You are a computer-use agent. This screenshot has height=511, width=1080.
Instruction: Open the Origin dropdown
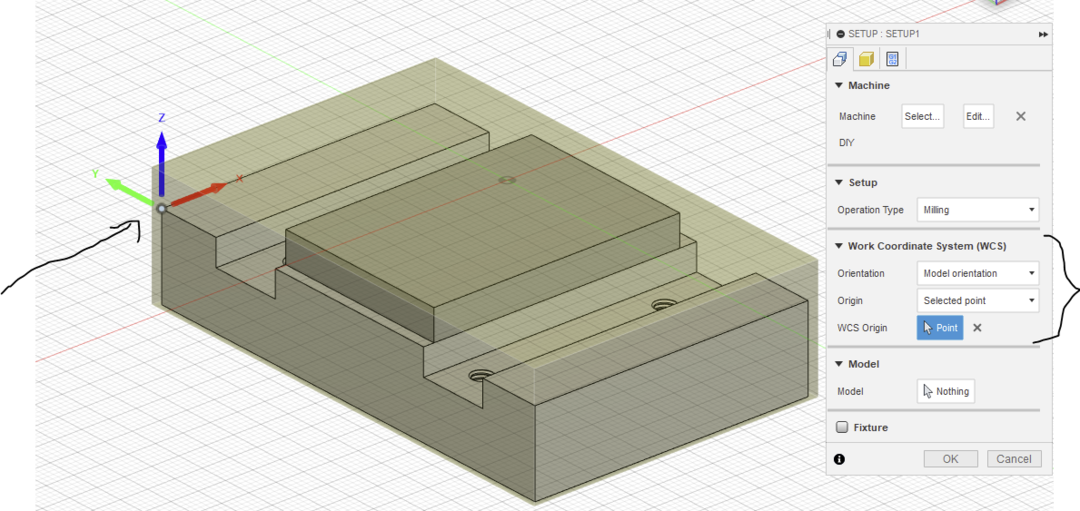pos(978,300)
